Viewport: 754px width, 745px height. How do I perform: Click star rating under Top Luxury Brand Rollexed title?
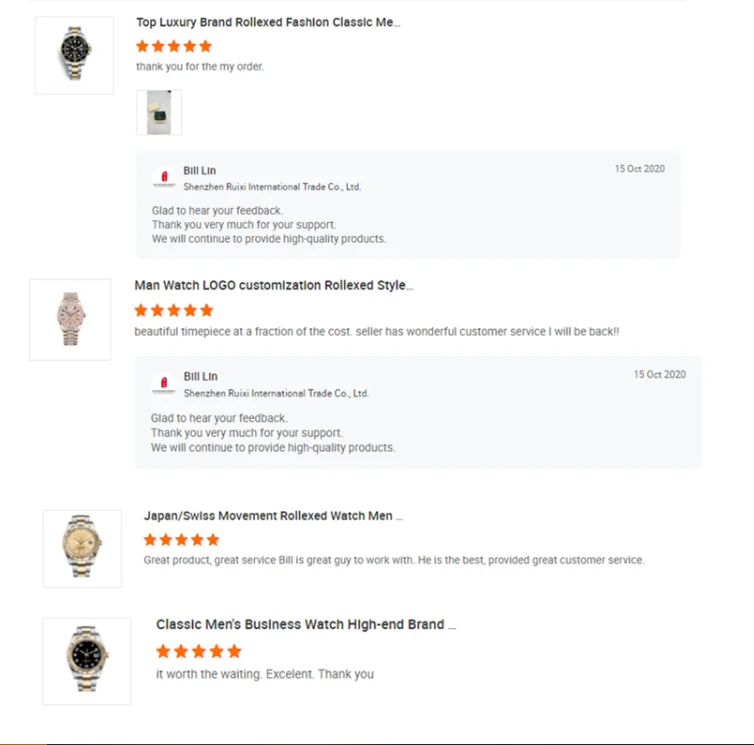(174, 46)
